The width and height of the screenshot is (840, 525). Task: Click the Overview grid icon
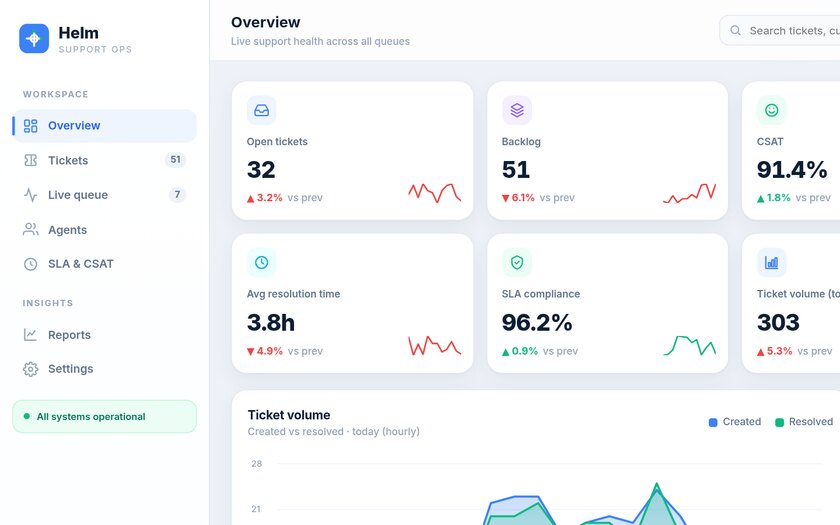31,126
